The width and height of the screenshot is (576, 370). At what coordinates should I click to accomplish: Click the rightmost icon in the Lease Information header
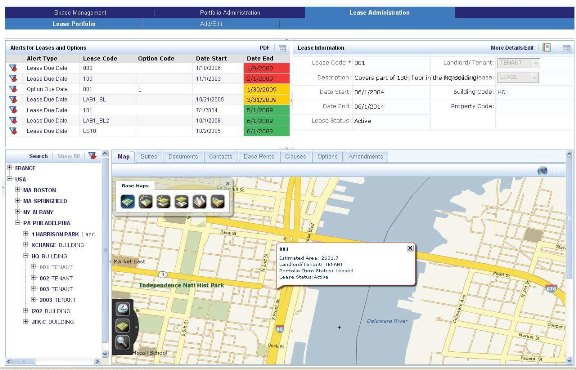tap(566, 48)
